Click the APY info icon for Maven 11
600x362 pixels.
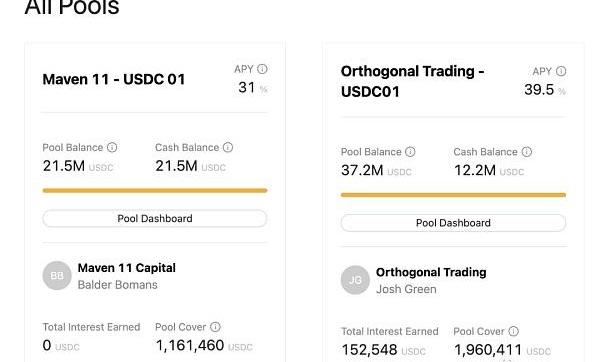(262, 69)
